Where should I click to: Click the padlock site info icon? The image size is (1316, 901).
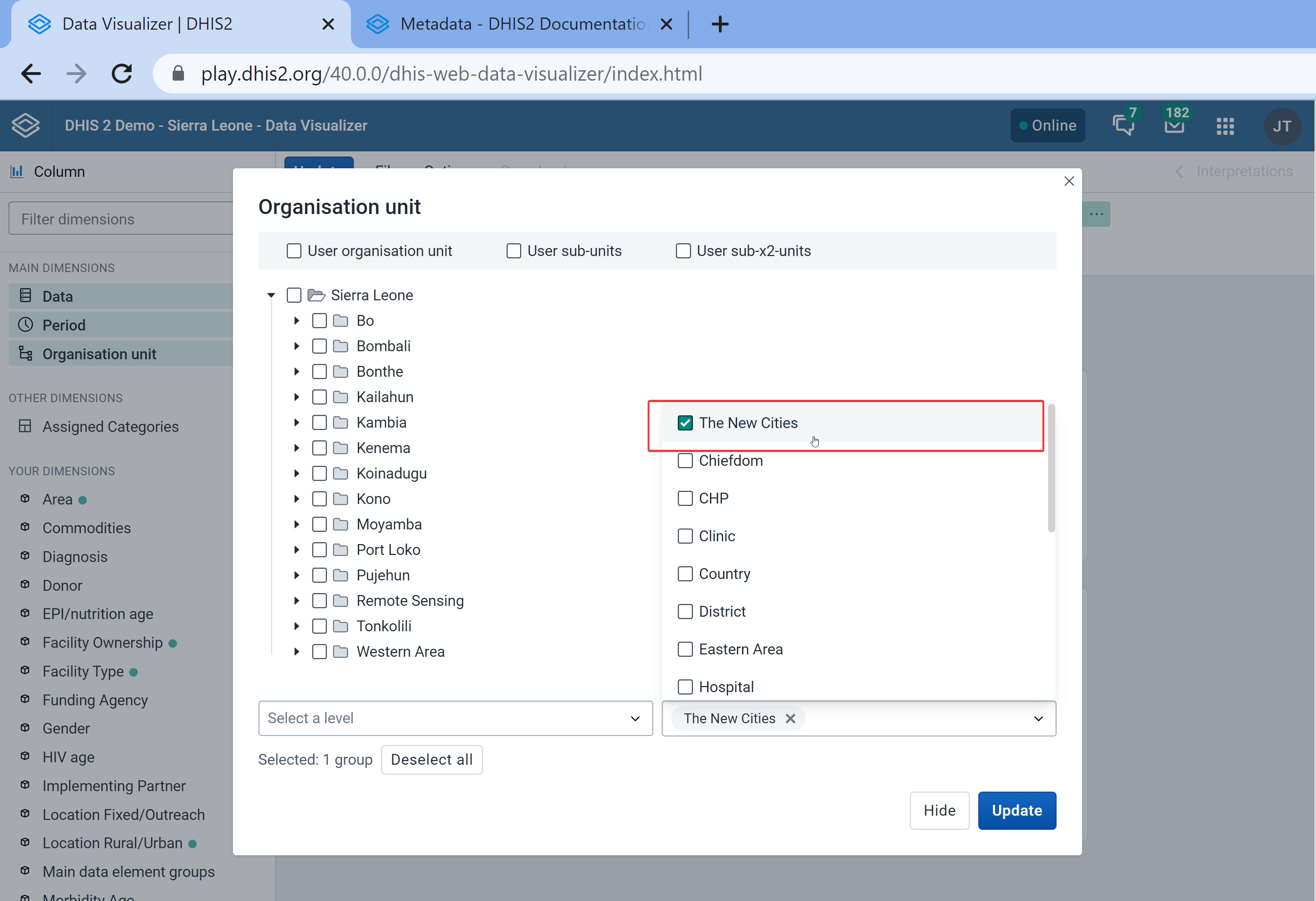pos(178,74)
